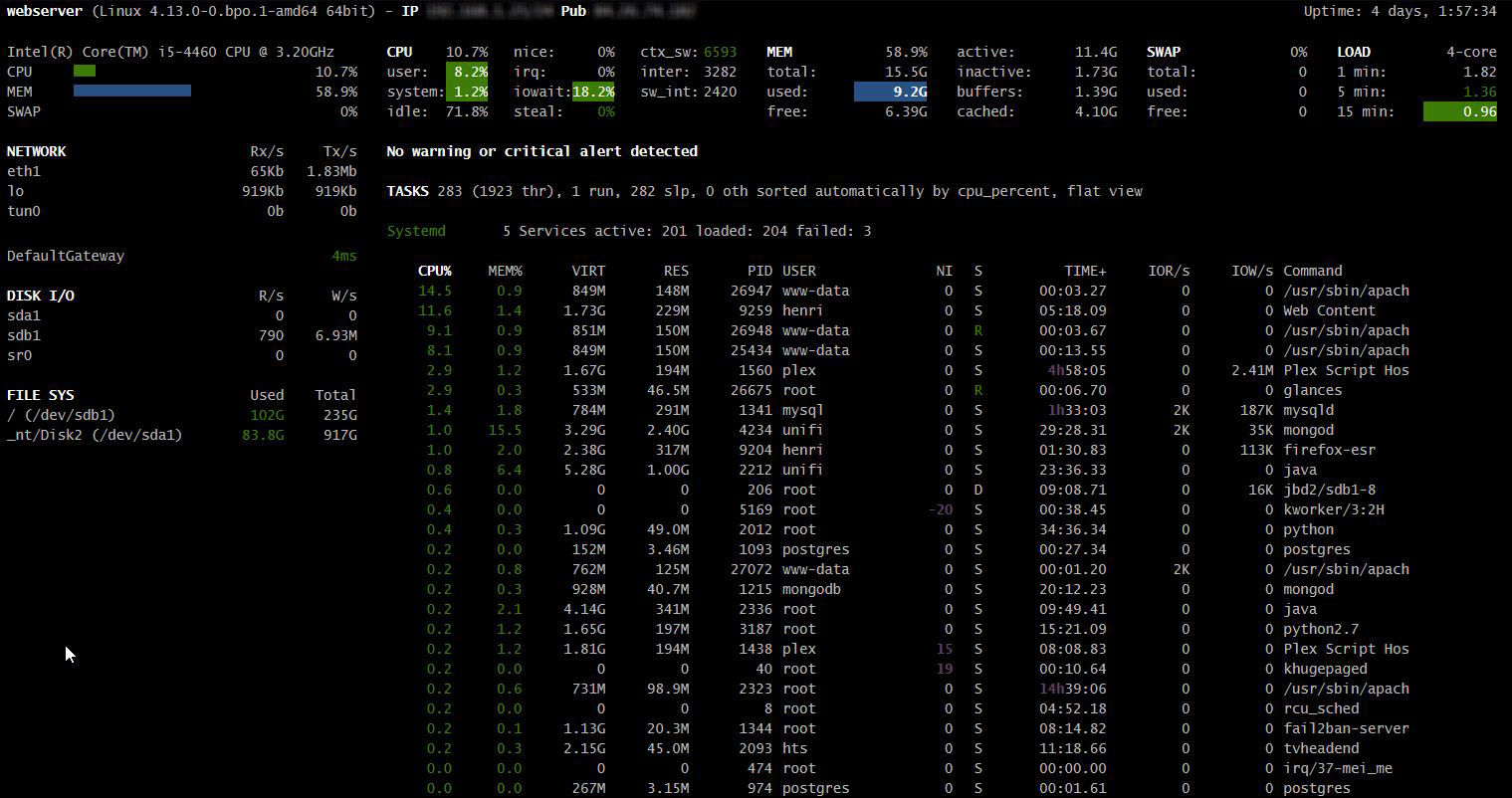Click the blue MEM usage bar
1512x798 pixels.
[x=132, y=92]
